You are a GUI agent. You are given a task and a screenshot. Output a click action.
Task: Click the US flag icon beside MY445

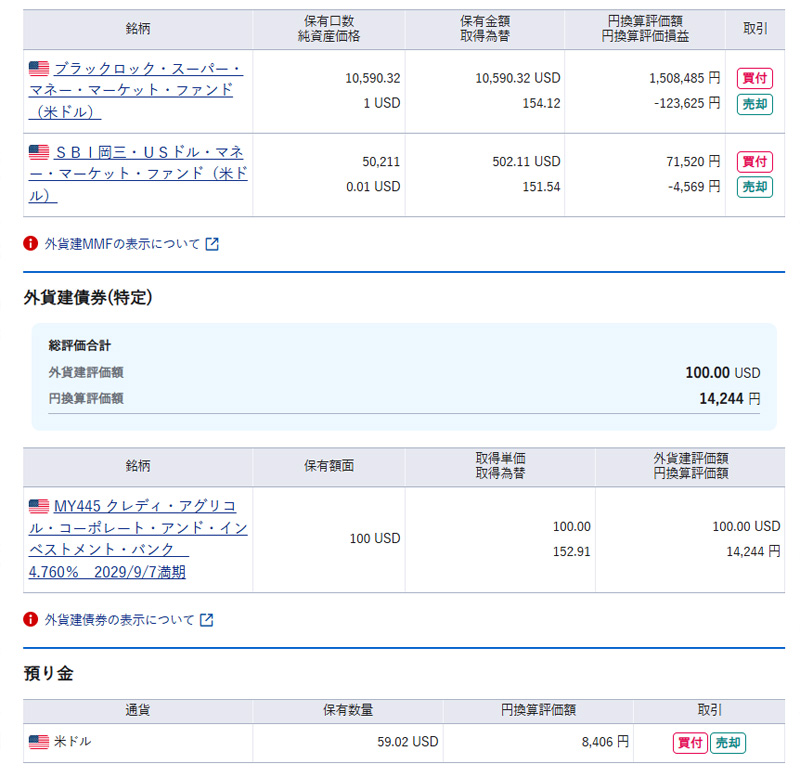39,506
